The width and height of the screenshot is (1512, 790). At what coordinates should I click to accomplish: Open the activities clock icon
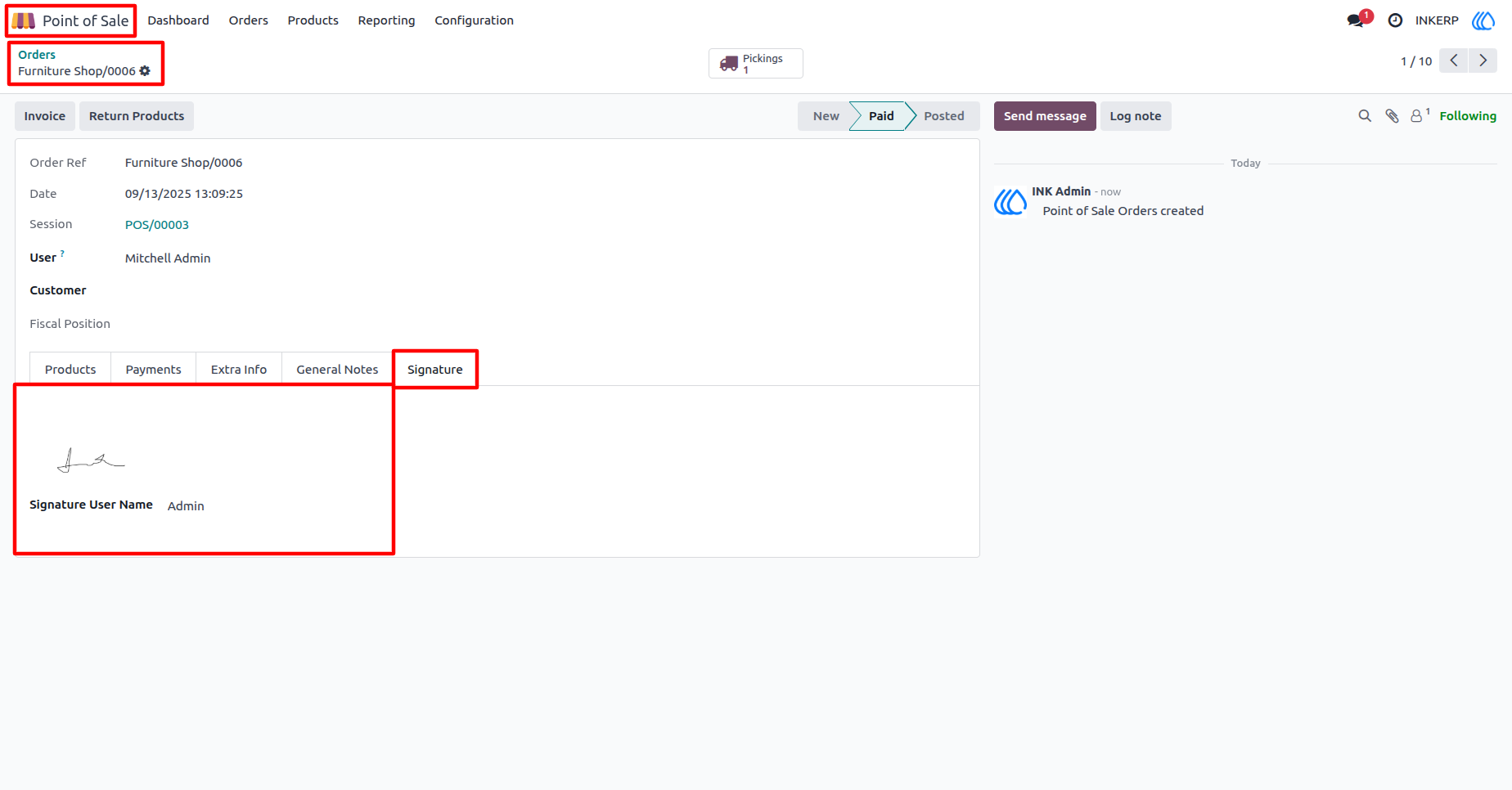(1396, 20)
